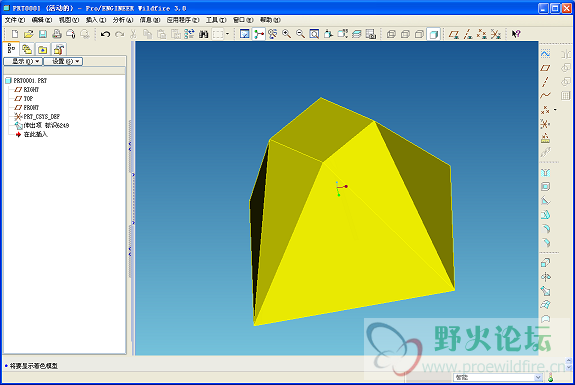This screenshot has height=385, width=575.
Task: Open the 工具 (Tools) menu
Action: [x=216, y=20]
